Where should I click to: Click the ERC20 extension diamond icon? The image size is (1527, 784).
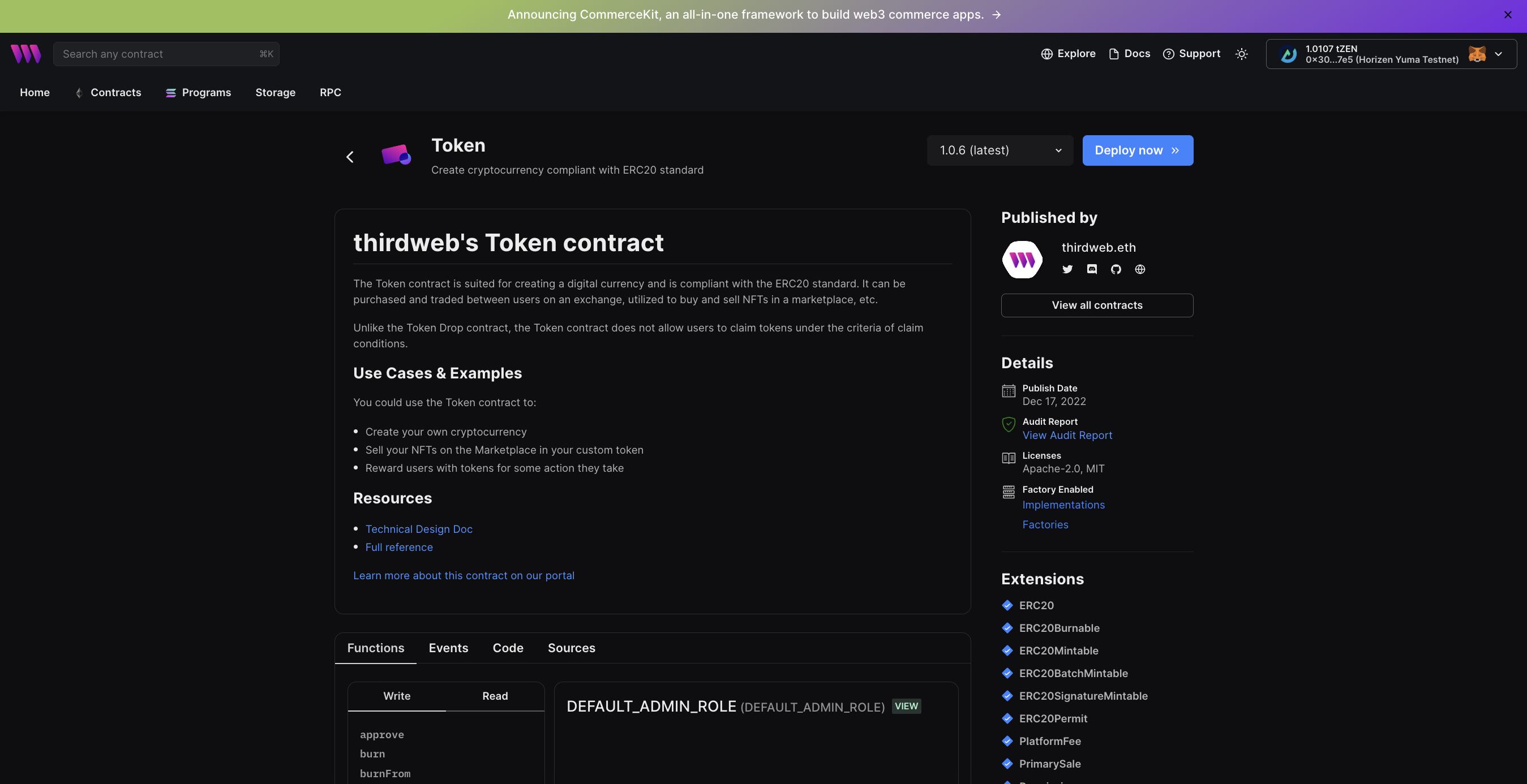pyautogui.click(x=1007, y=605)
